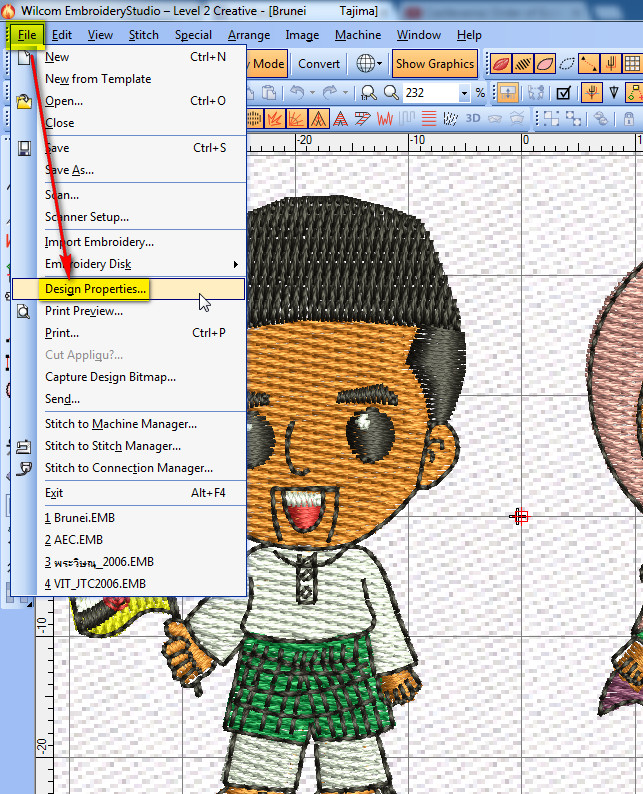Select Exit in File menu
Image resolution: width=643 pixels, height=794 pixels.
point(129,493)
